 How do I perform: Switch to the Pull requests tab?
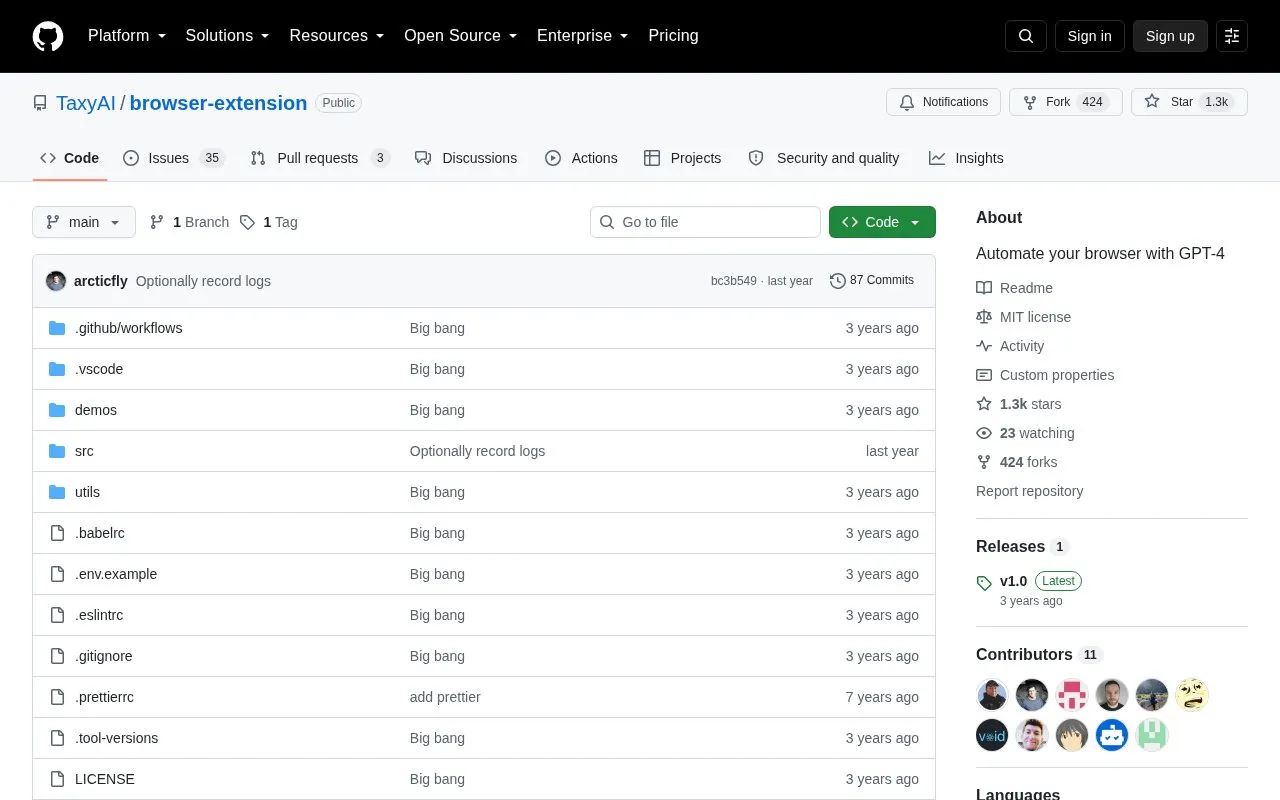tap(320, 158)
